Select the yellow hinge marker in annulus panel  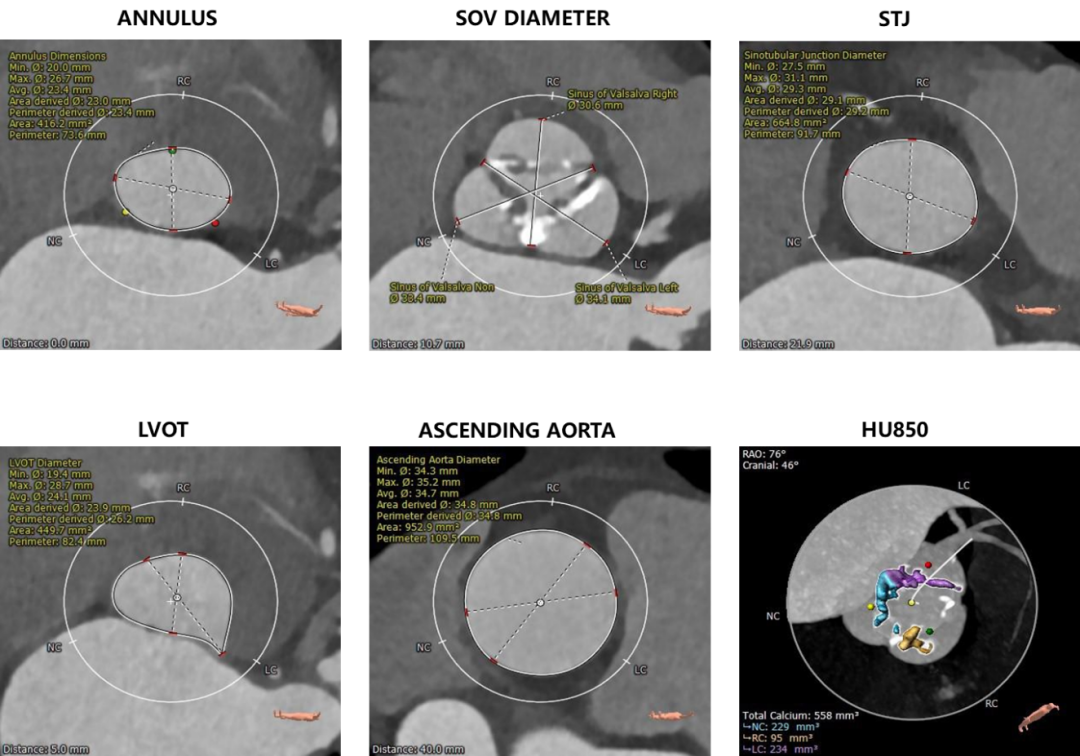[126, 212]
